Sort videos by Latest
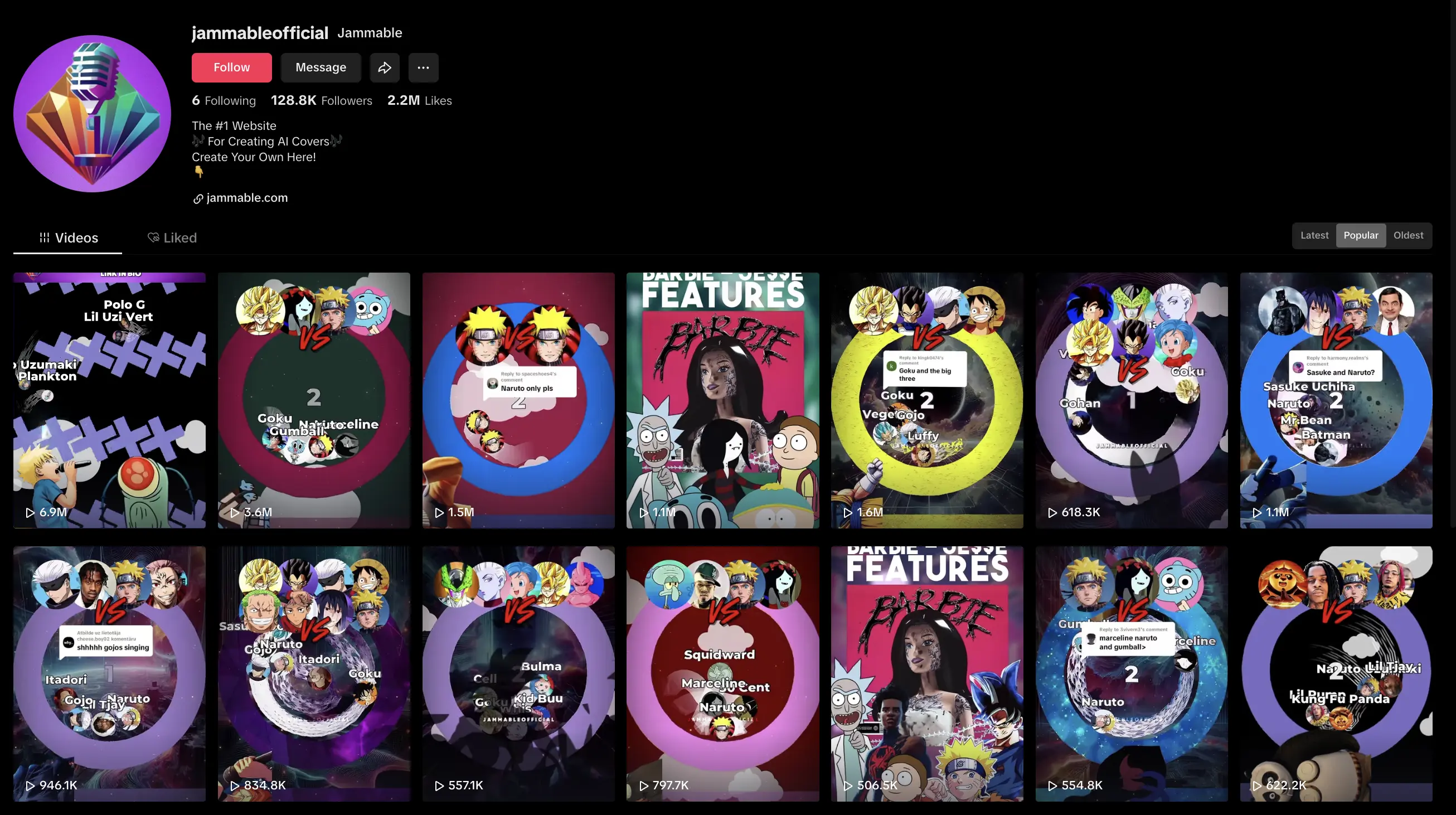1456x815 pixels. point(1314,236)
